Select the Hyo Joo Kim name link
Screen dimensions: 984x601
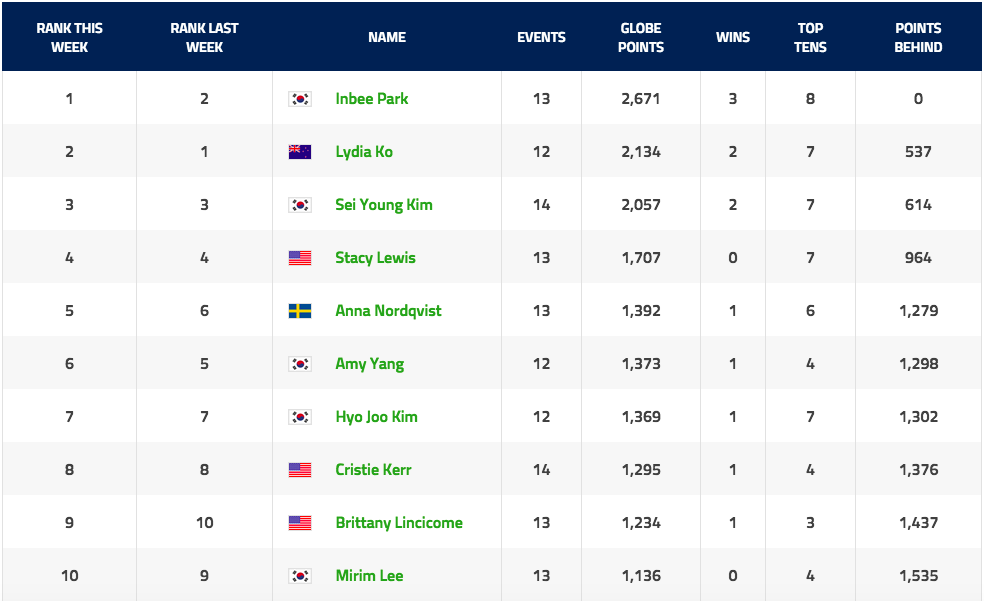coord(376,417)
